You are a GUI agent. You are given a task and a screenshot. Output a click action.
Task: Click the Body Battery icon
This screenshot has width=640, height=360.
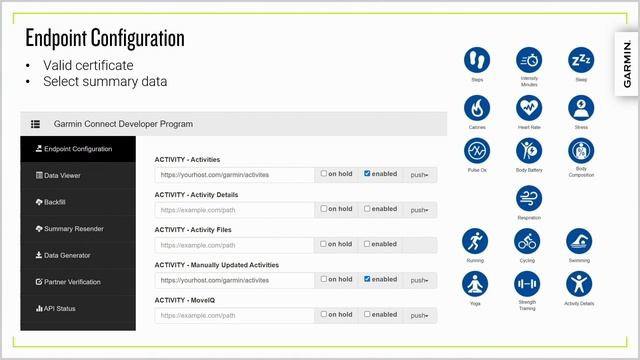pos(529,151)
